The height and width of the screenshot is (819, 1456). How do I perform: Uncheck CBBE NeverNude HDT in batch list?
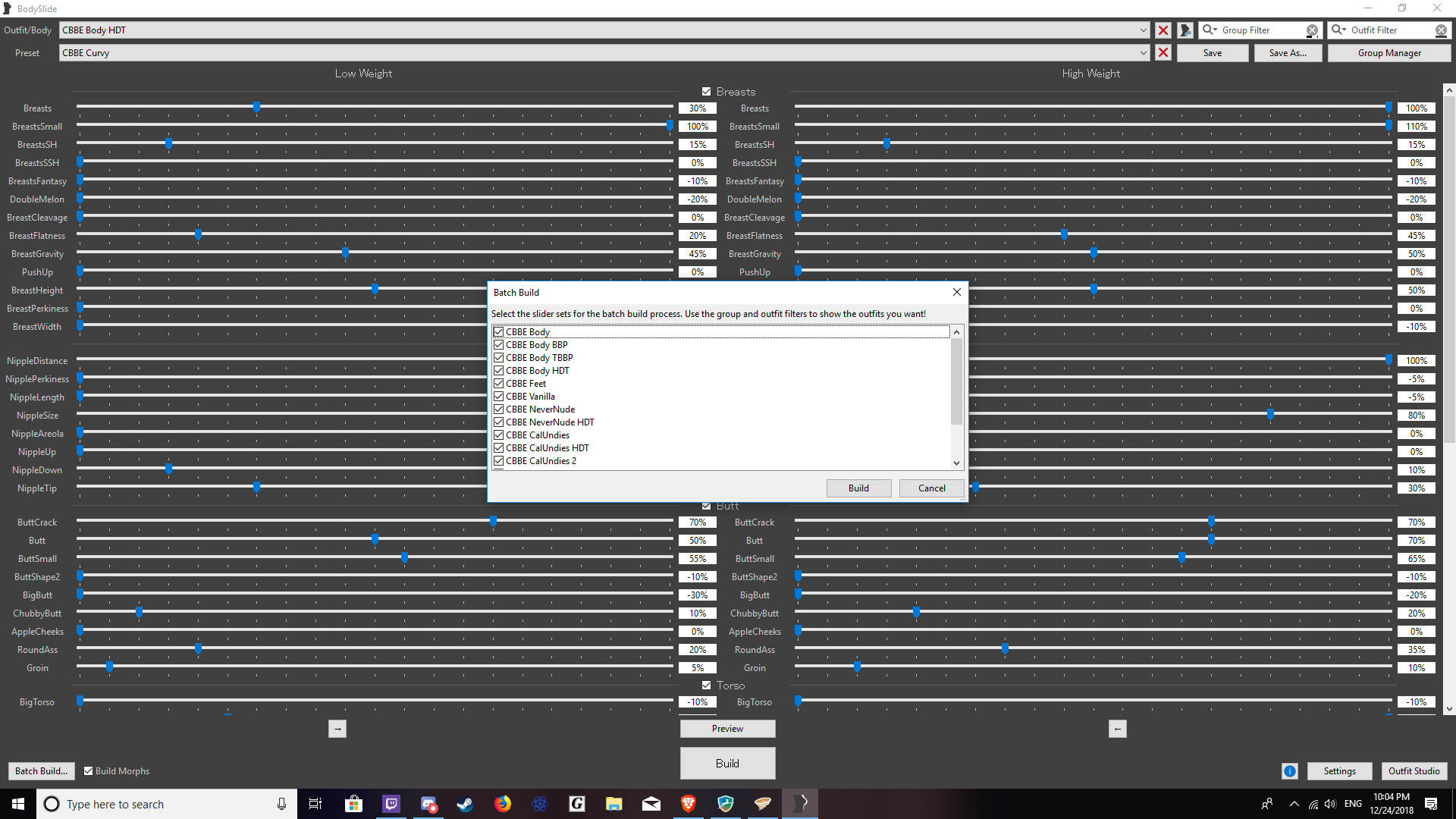[499, 422]
